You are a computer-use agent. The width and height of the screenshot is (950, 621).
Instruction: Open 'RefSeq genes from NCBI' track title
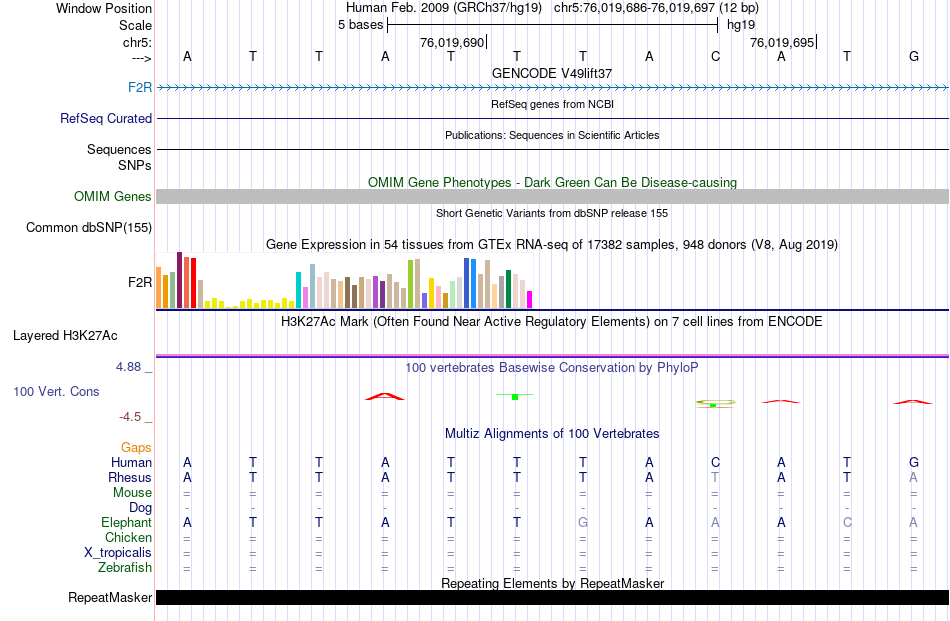coord(552,104)
